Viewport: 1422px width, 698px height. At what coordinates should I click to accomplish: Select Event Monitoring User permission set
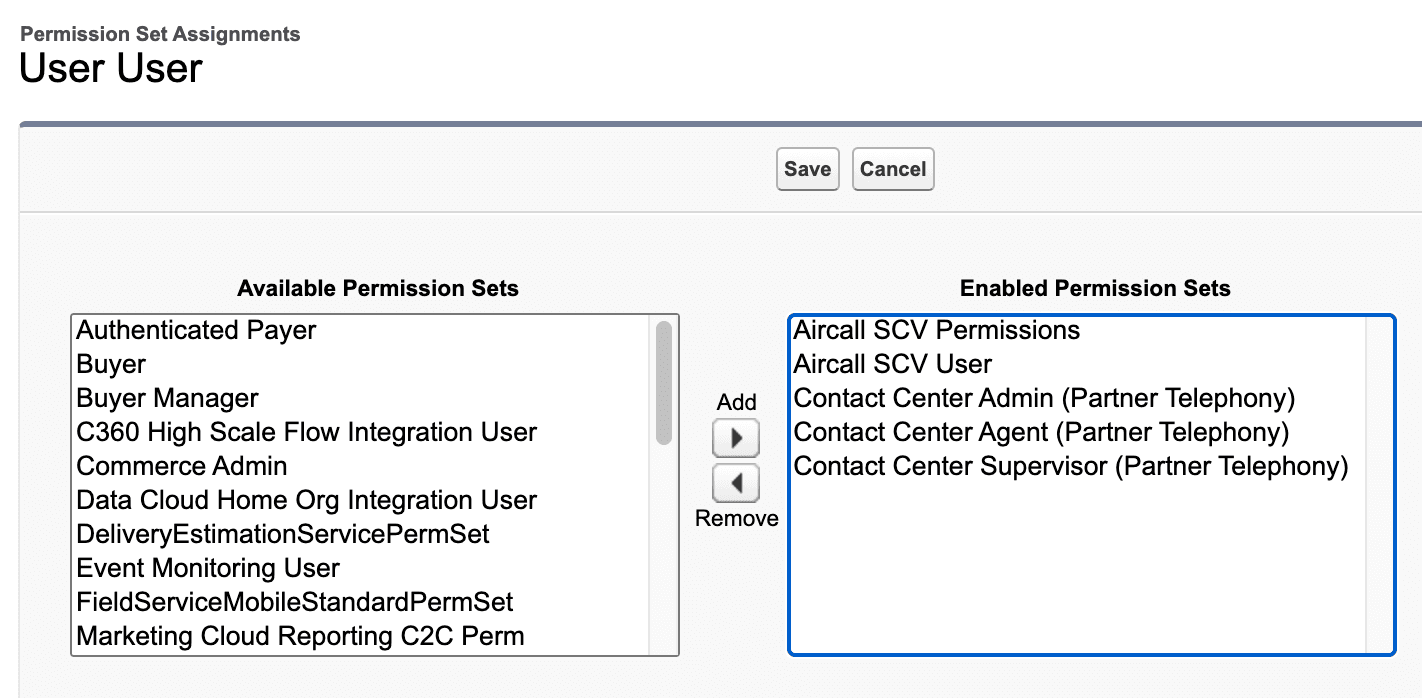[x=208, y=568]
